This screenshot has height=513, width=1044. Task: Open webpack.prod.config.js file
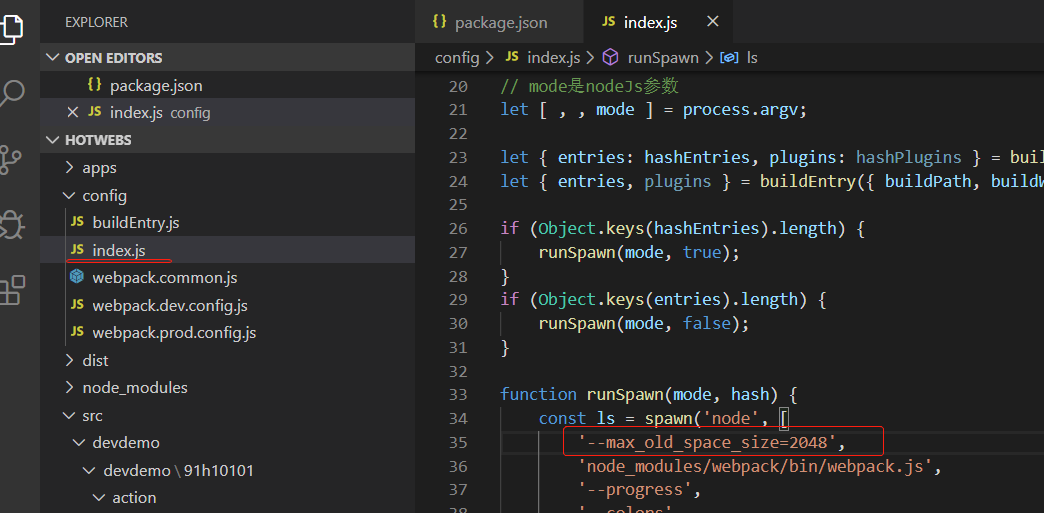click(x=174, y=332)
